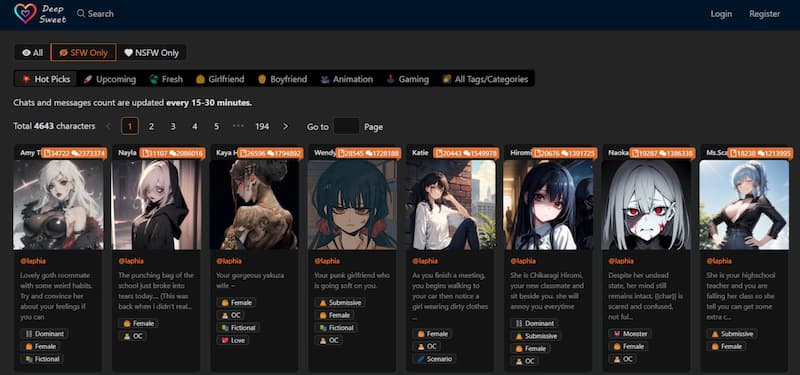Click Wendy's chat count badge 28545

coord(368,153)
